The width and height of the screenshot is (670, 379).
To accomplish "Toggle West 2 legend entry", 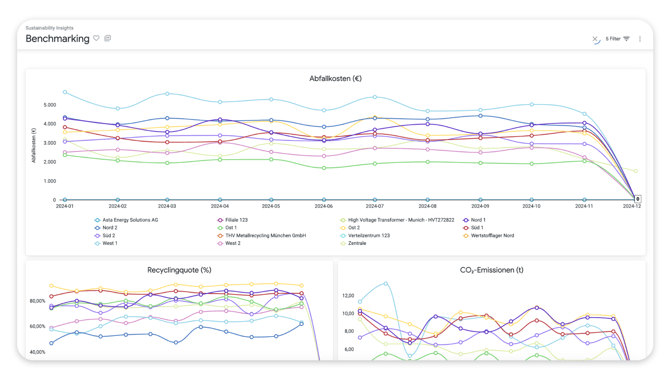I will 229,243.
